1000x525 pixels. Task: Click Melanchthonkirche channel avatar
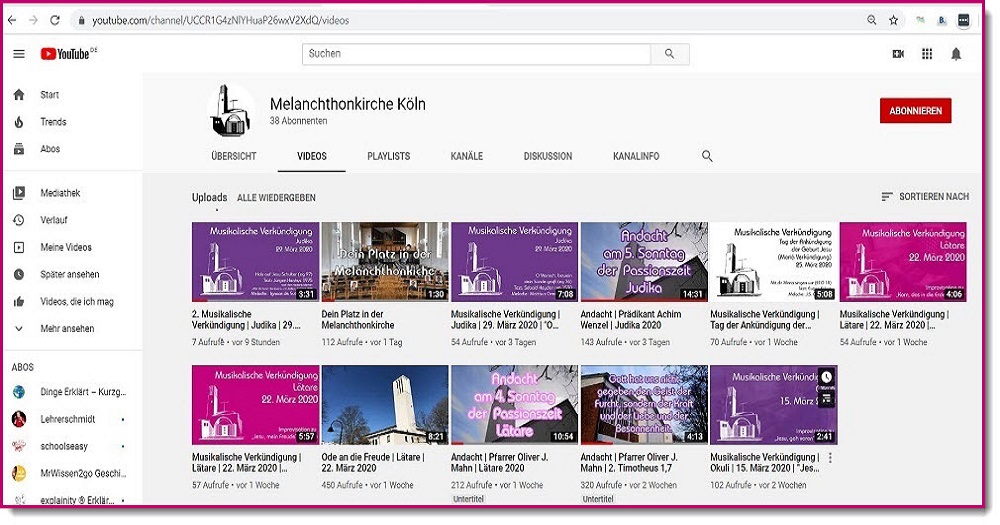click(x=230, y=110)
